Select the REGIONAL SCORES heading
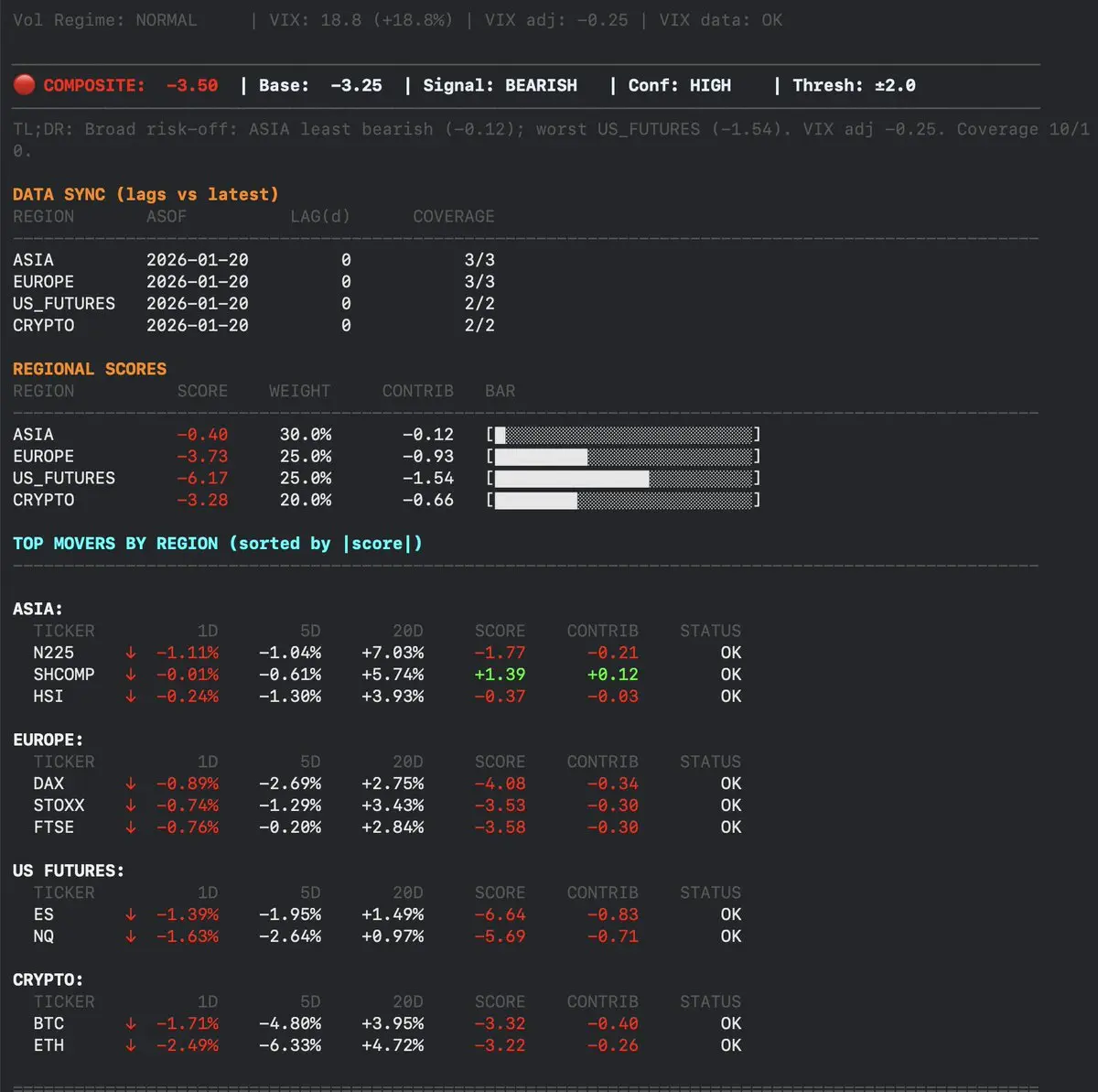Image resolution: width=1098 pixels, height=1092 pixels. coord(90,369)
